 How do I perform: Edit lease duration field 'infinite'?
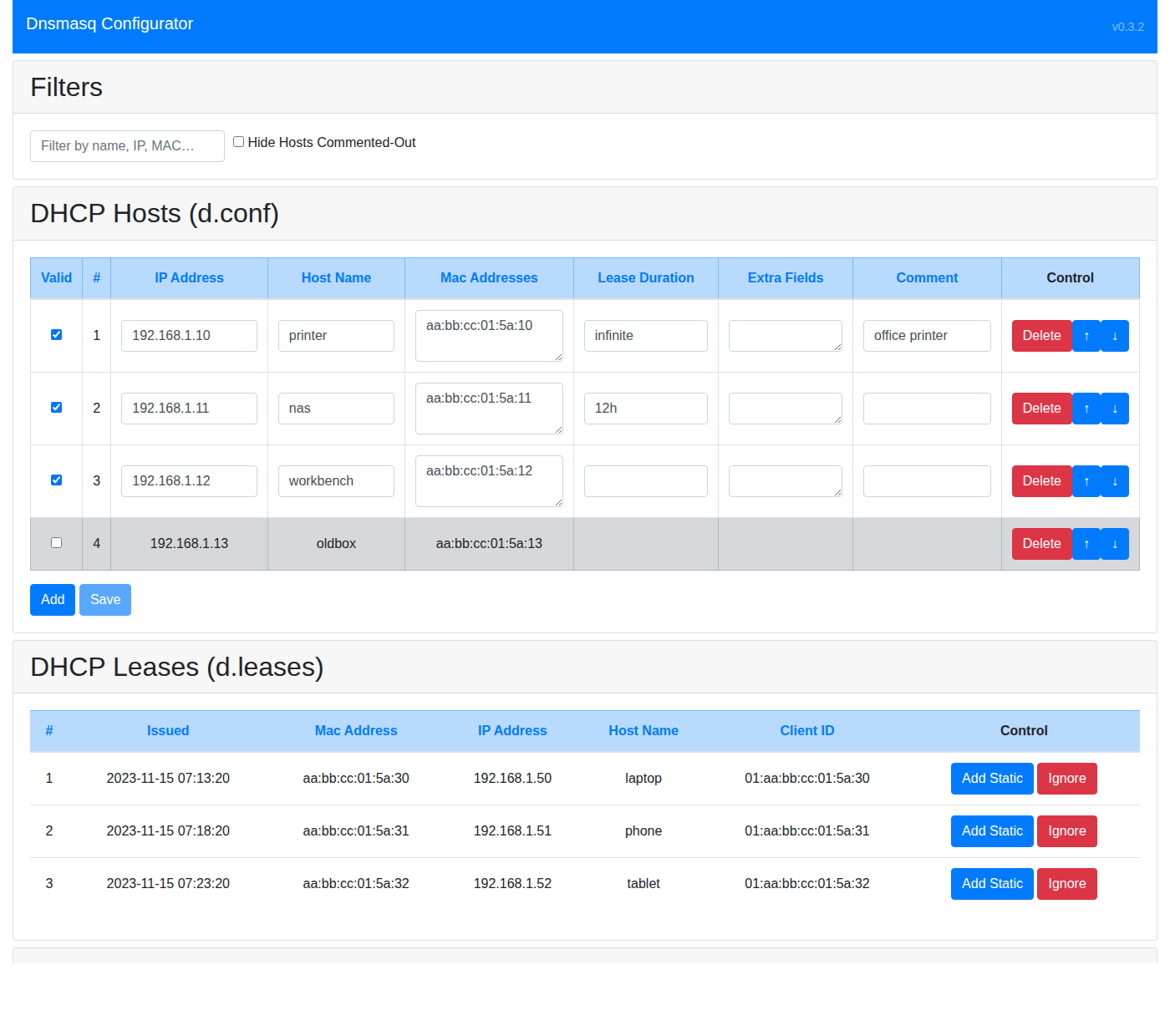coord(646,336)
